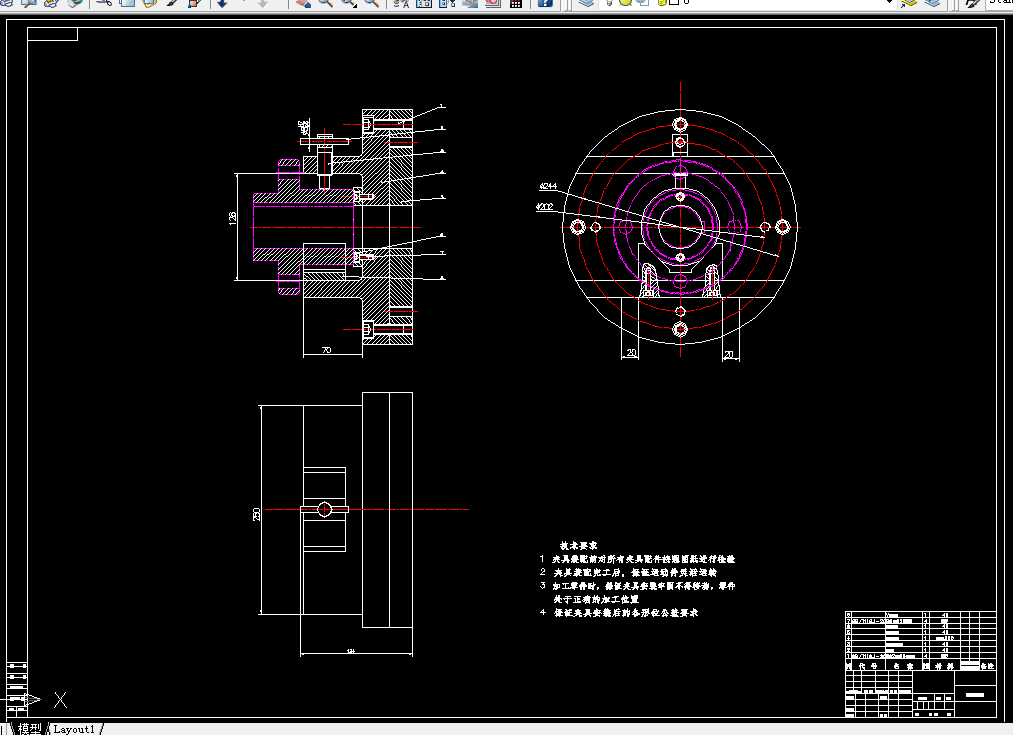Open the Tool Palettes icon
The width and height of the screenshot is (1013, 735).
(x=447, y=3)
